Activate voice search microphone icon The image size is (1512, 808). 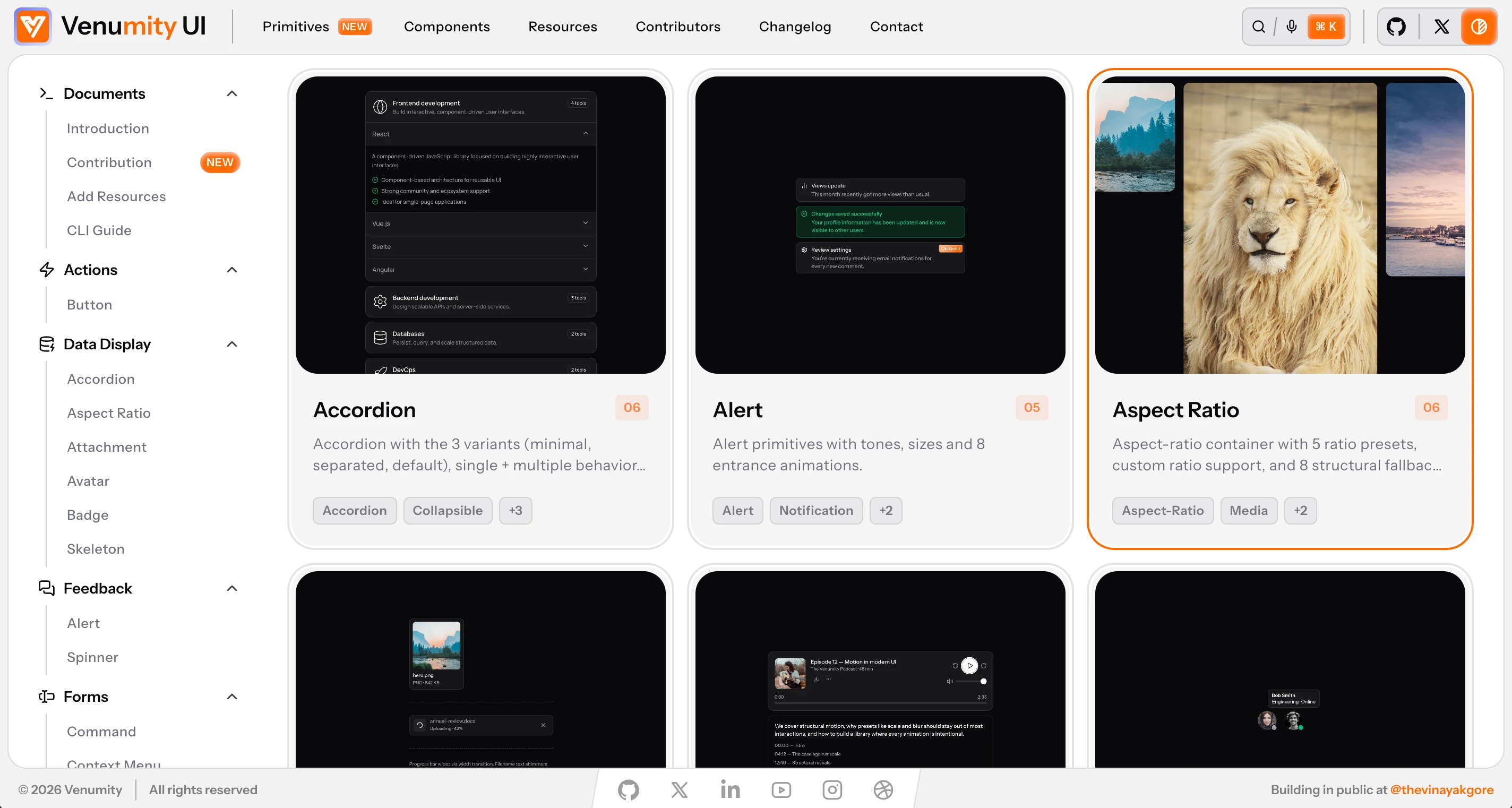tap(1291, 27)
